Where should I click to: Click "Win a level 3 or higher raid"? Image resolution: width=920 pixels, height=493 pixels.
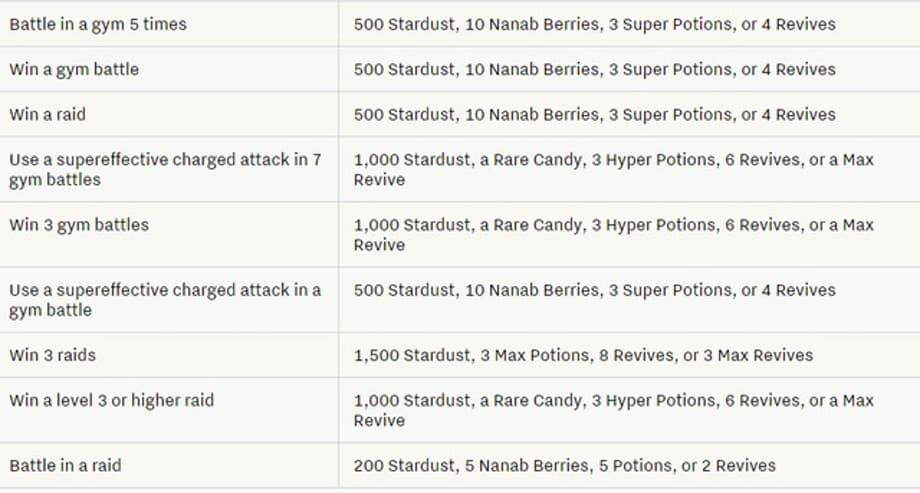pyautogui.click(x=111, y=400)
